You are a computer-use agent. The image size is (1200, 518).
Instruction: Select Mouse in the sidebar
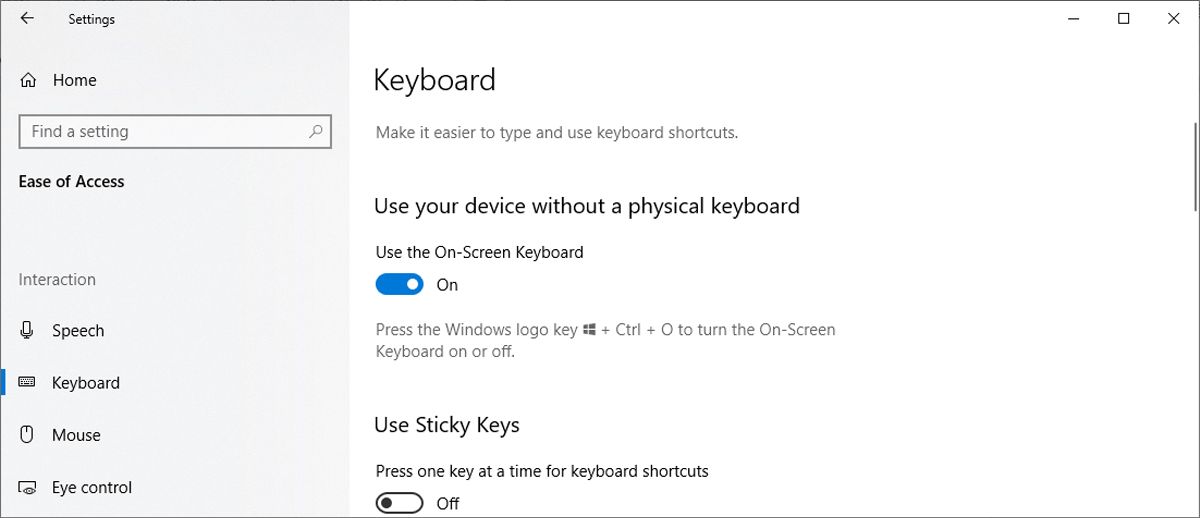point(76,435)
